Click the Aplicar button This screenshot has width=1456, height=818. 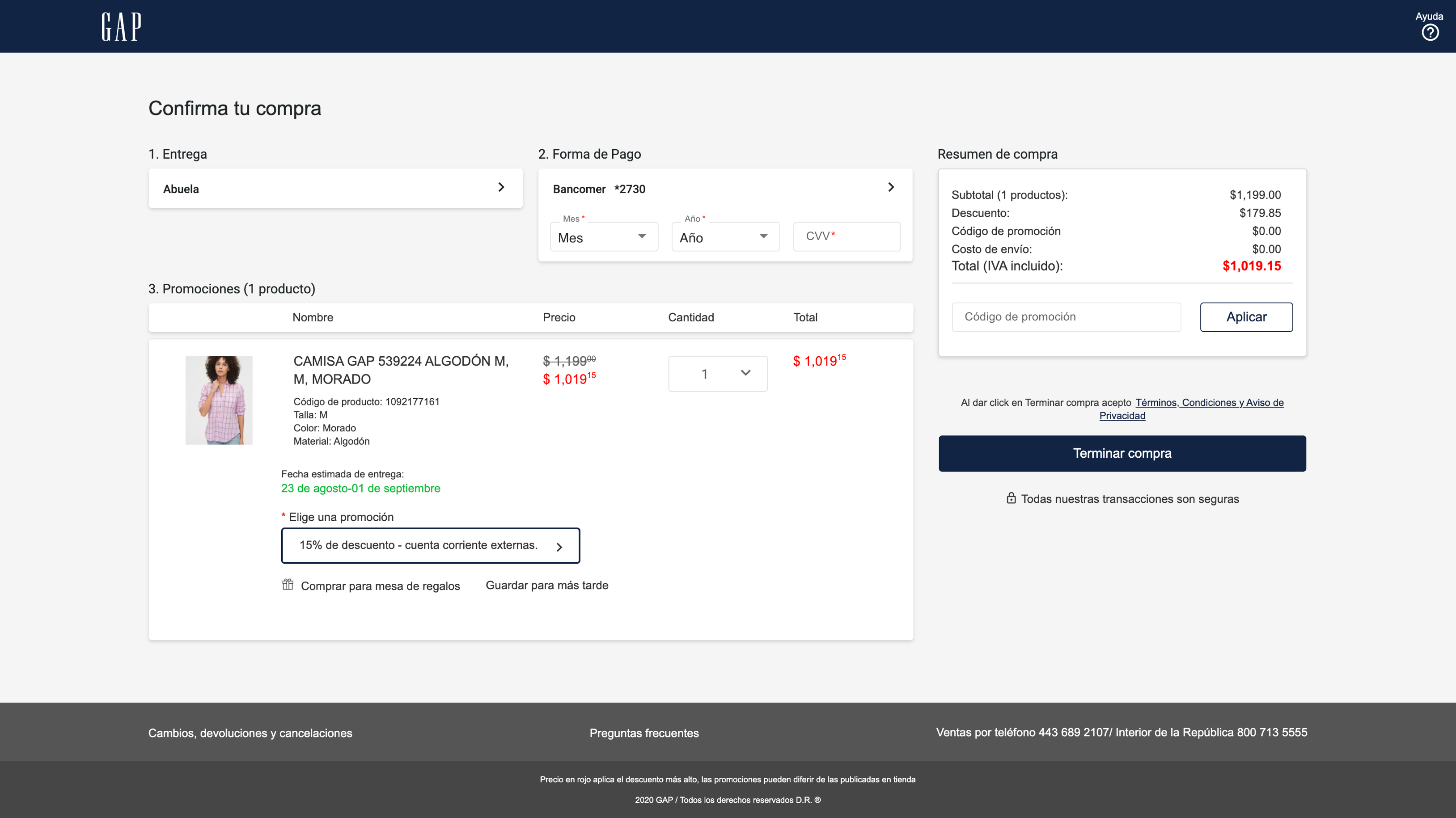pos(1246,317)
